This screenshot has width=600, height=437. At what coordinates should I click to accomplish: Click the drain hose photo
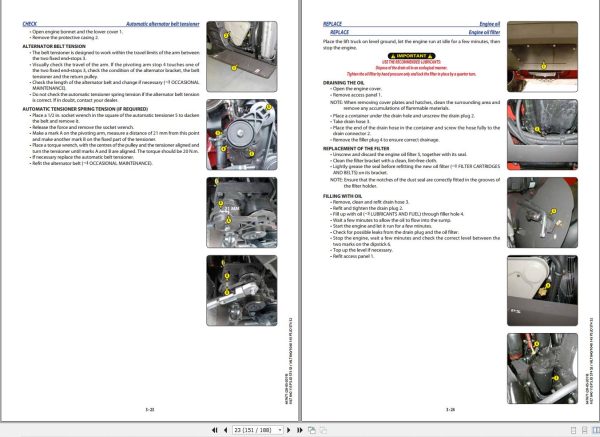click(542, 212)
